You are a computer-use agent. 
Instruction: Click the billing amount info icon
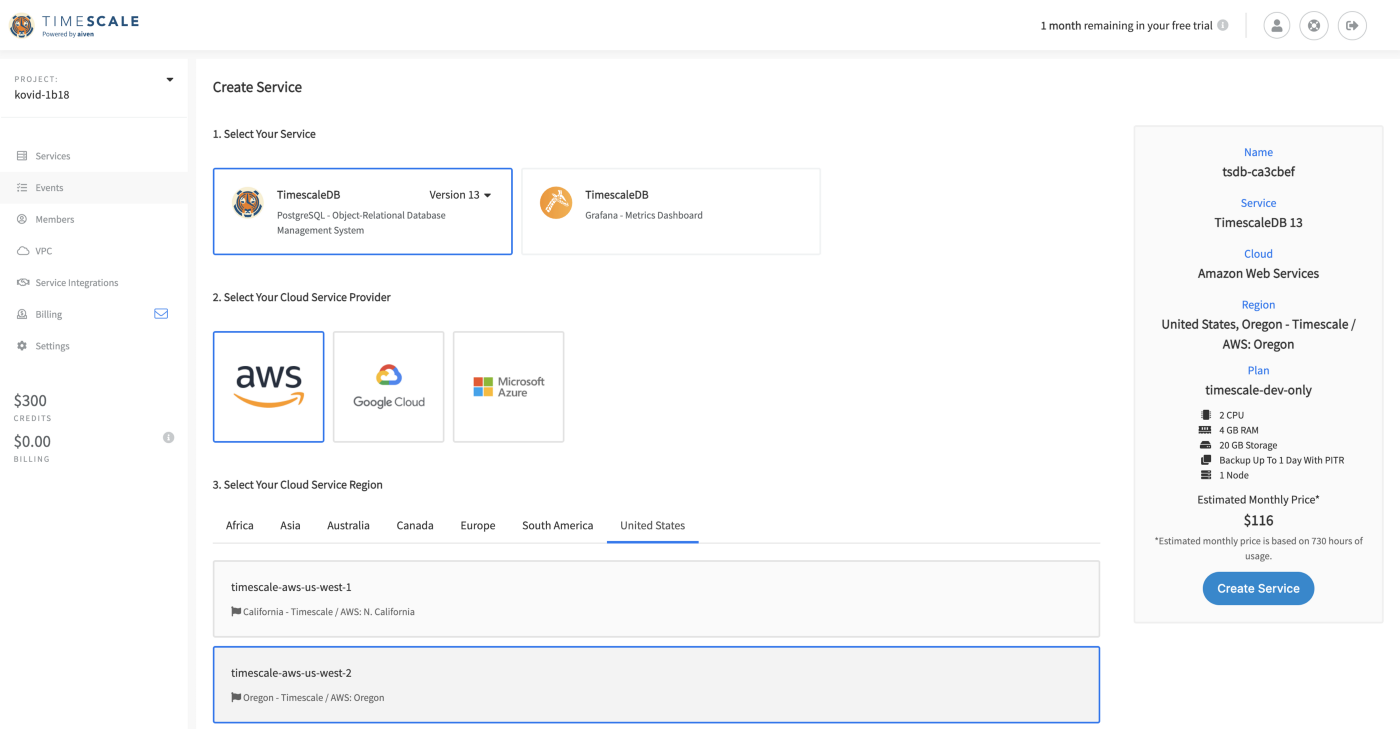pos(168,438)
